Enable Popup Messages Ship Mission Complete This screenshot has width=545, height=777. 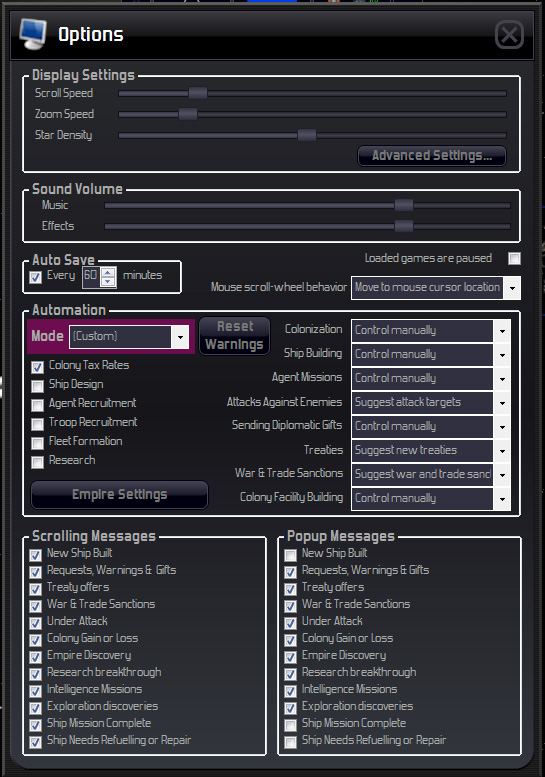click(x=290, y=725)
